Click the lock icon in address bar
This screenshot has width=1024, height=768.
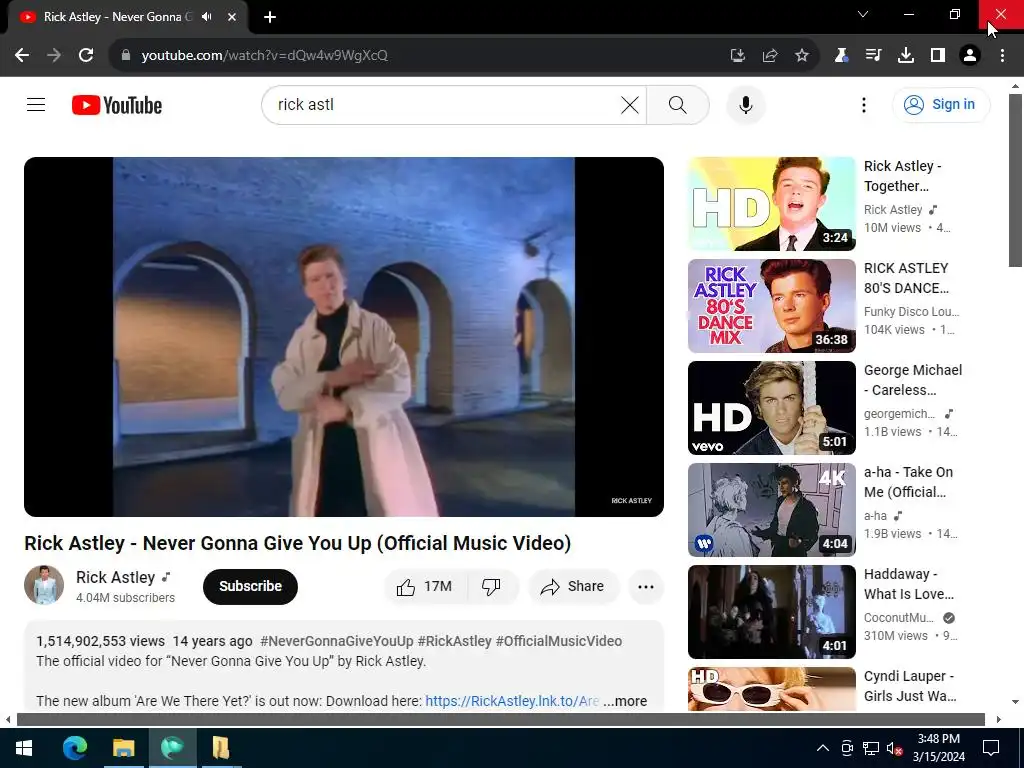point(126,56)
